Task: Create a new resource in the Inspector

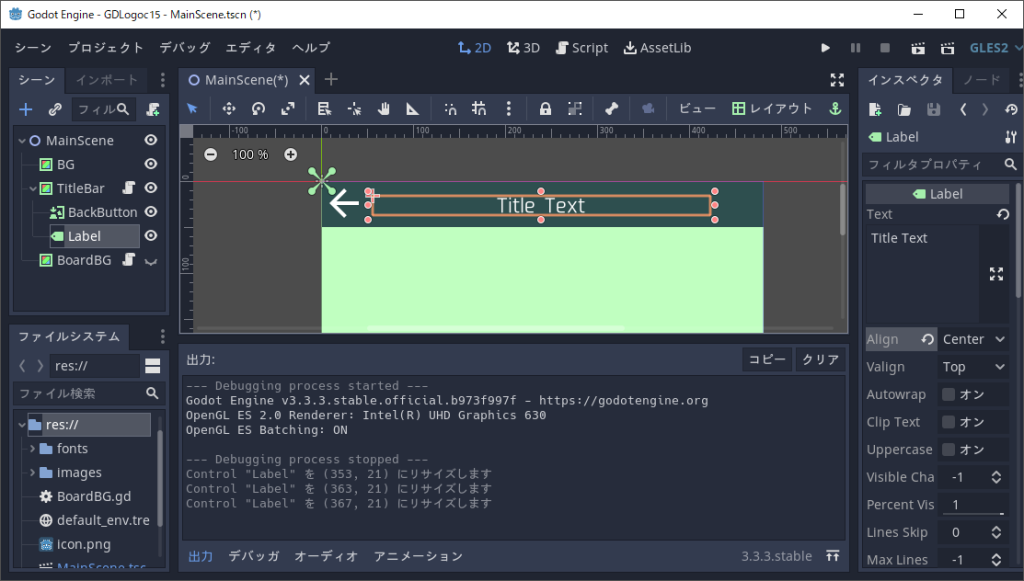Action: pyautogui.click(x=876, y=109)
